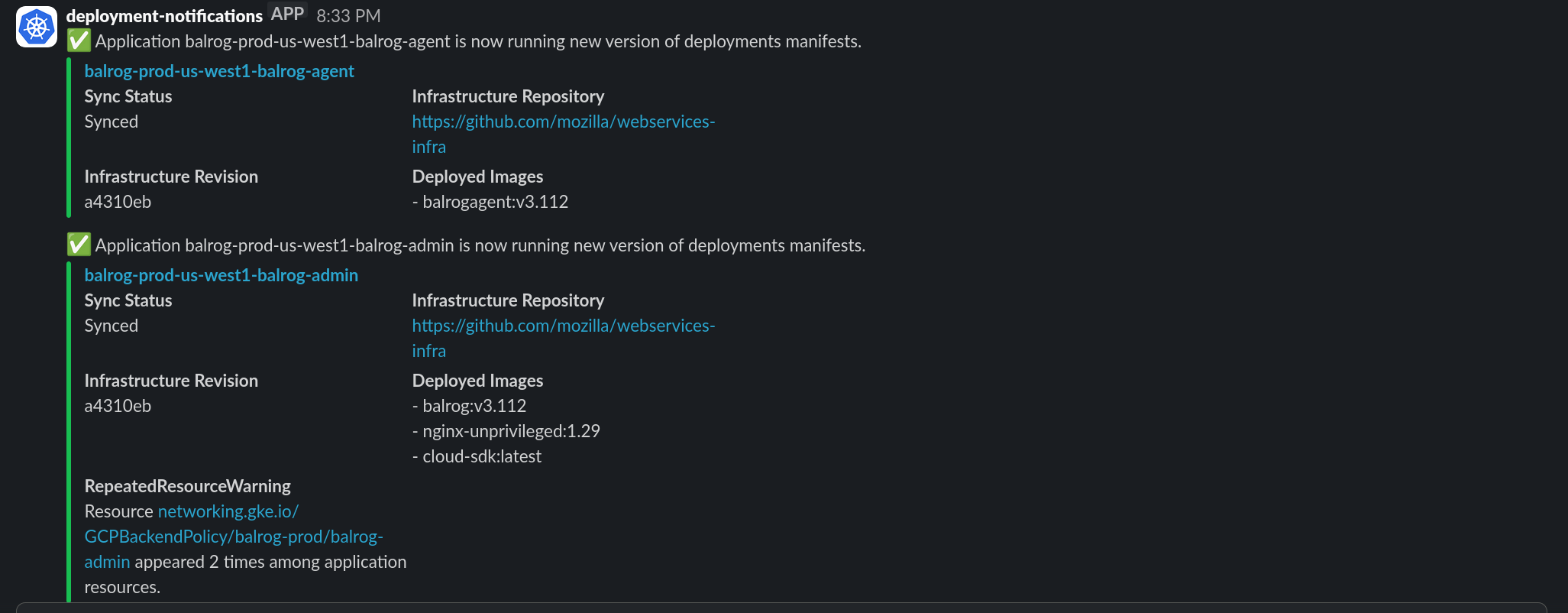The width and height of the screenshot is (1568, 613).
Task: Open networking.gke.io GCPBackendPolicy resource link
Action: [x=234, y=537]
